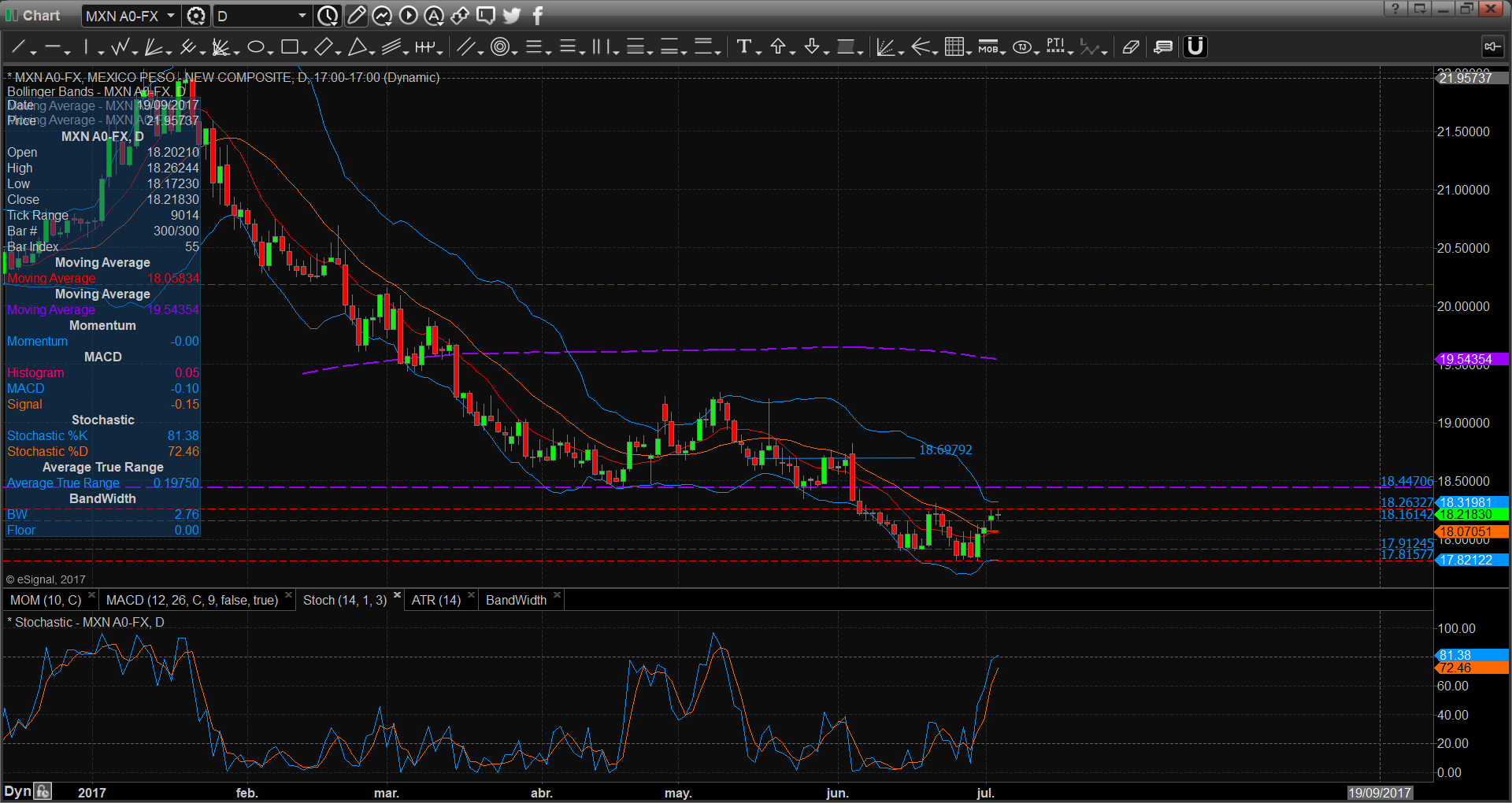Click the bar replay play icon

point(408,16)
